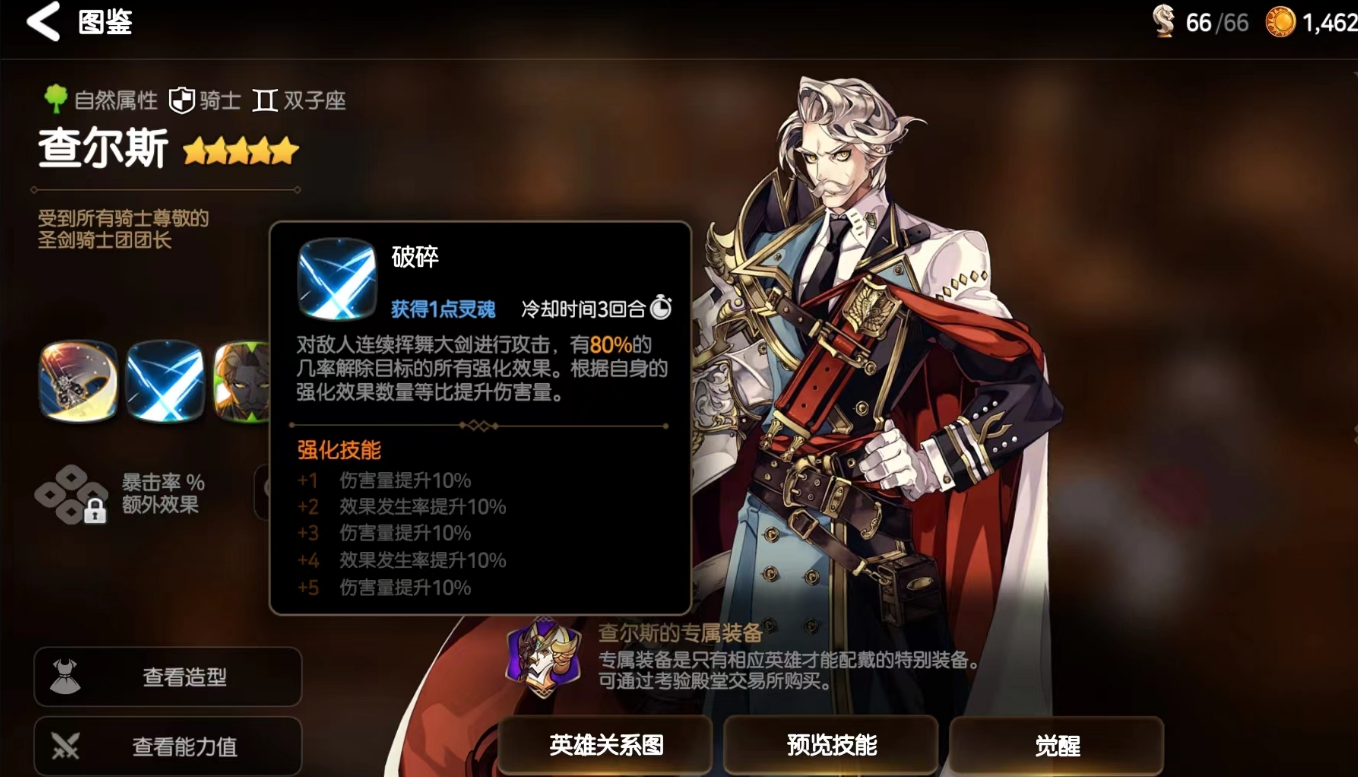The image size is (1358, 777).
Task: Select the blue crossed-slash skill icon
Action: coord(166,381)
